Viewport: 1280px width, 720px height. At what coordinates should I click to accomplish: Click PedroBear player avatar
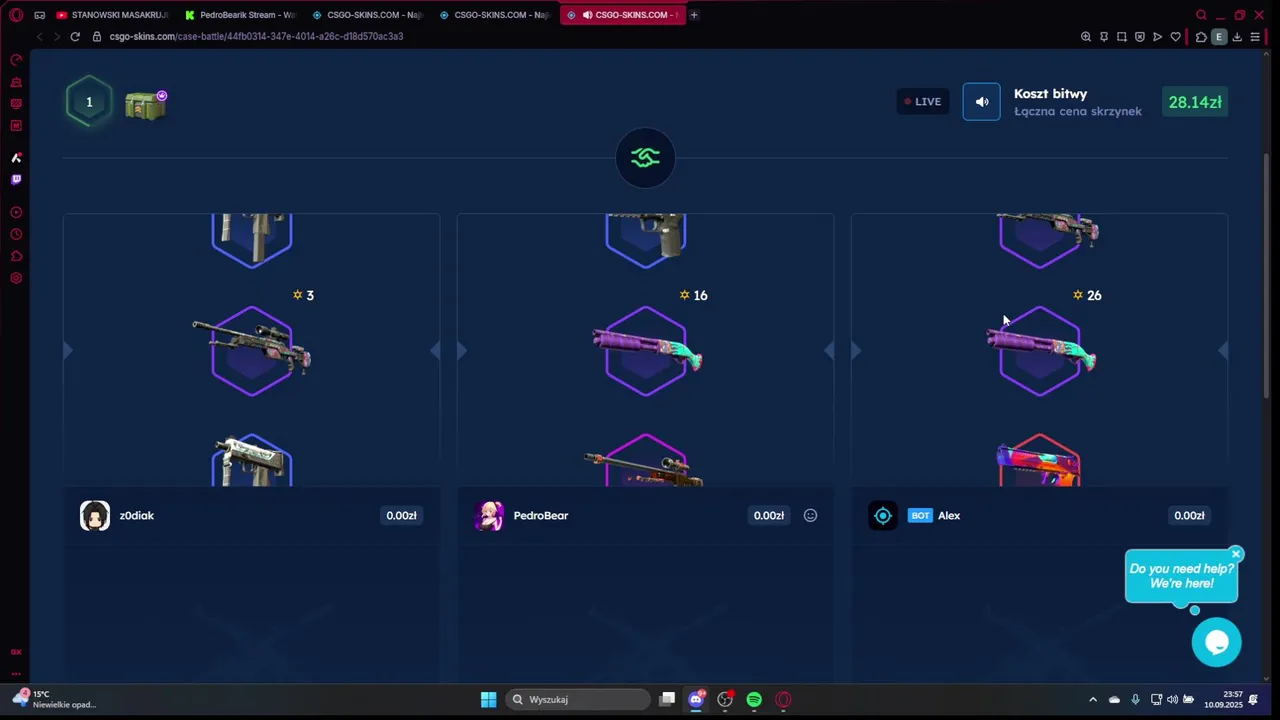(x=489, y=516)
